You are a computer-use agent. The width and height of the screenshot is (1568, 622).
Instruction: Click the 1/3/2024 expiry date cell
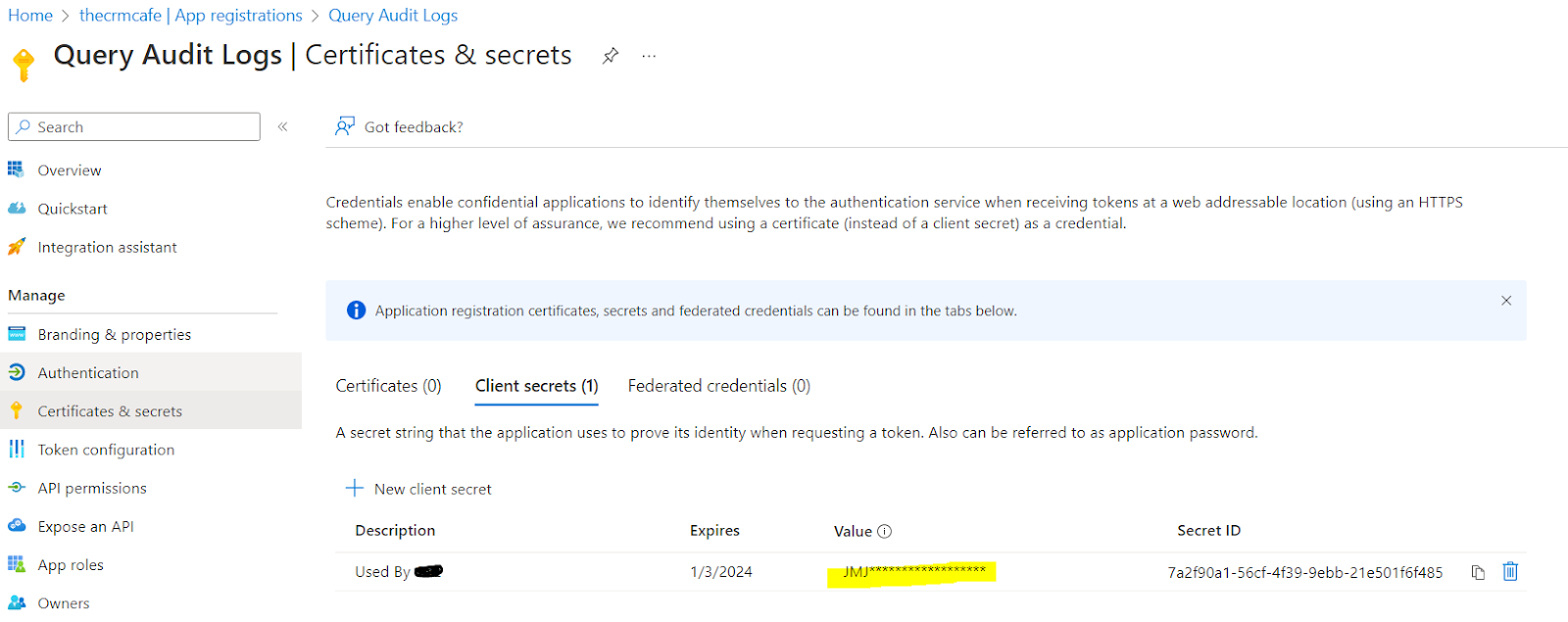[721, 572]
